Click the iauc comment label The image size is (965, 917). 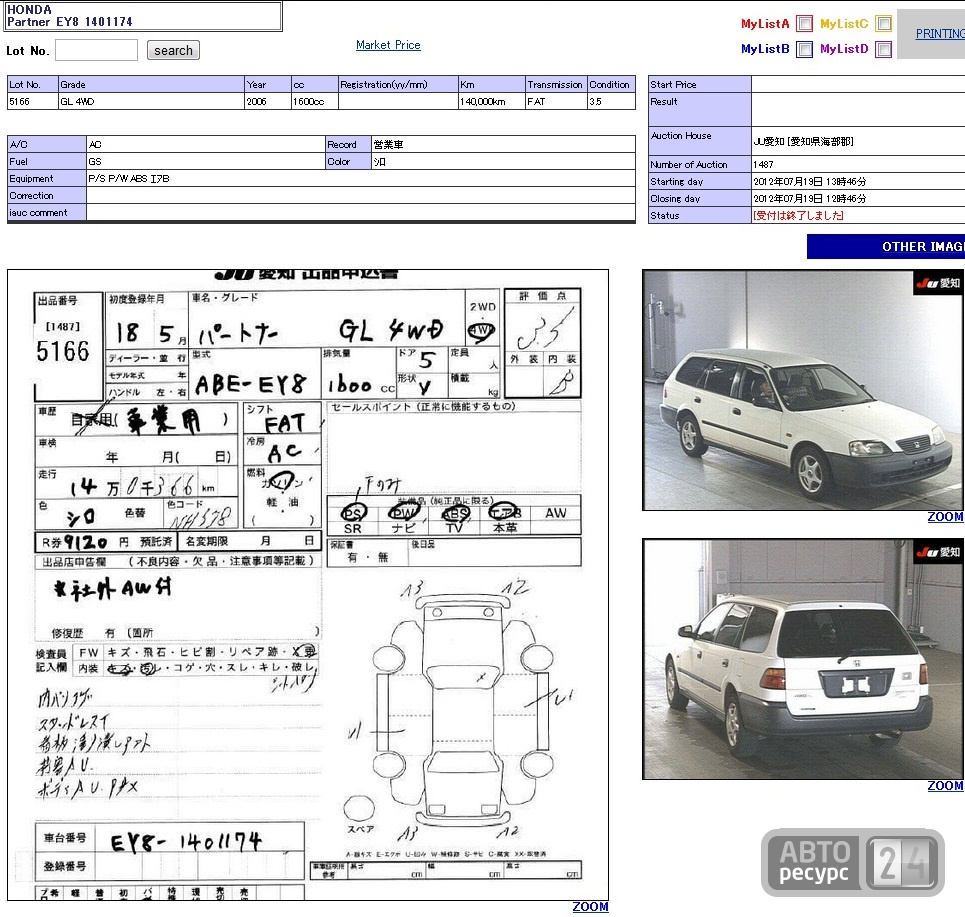pos(47,212)
